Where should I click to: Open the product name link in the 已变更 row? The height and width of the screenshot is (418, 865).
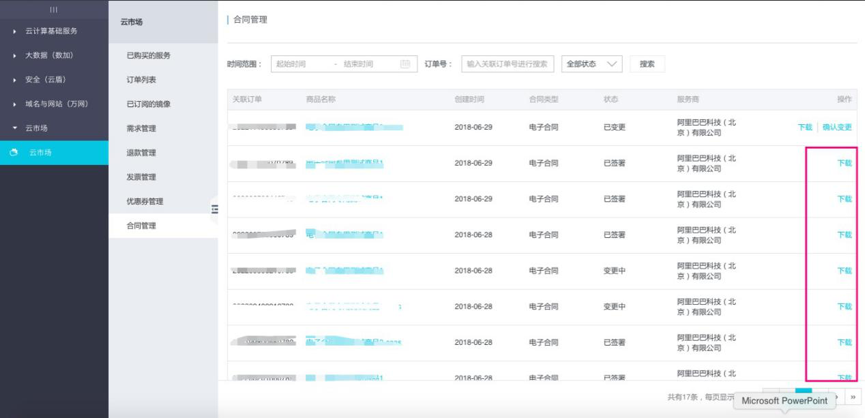pyautogui.click(x=354, y=127)
